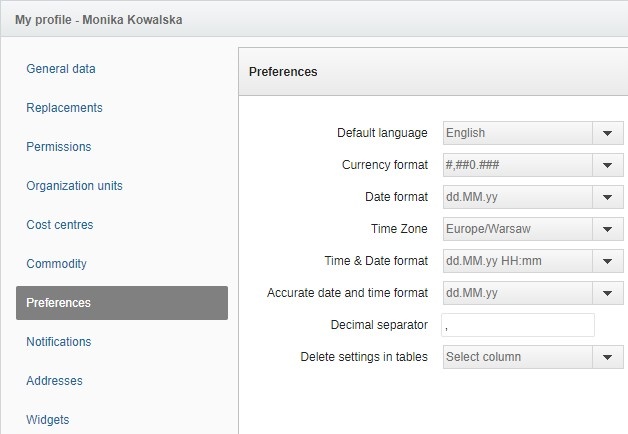The height and width of the screenshot is (434, 628).
Task: Open the Default language dropdown arrow
Action: (x=607, y=133)
